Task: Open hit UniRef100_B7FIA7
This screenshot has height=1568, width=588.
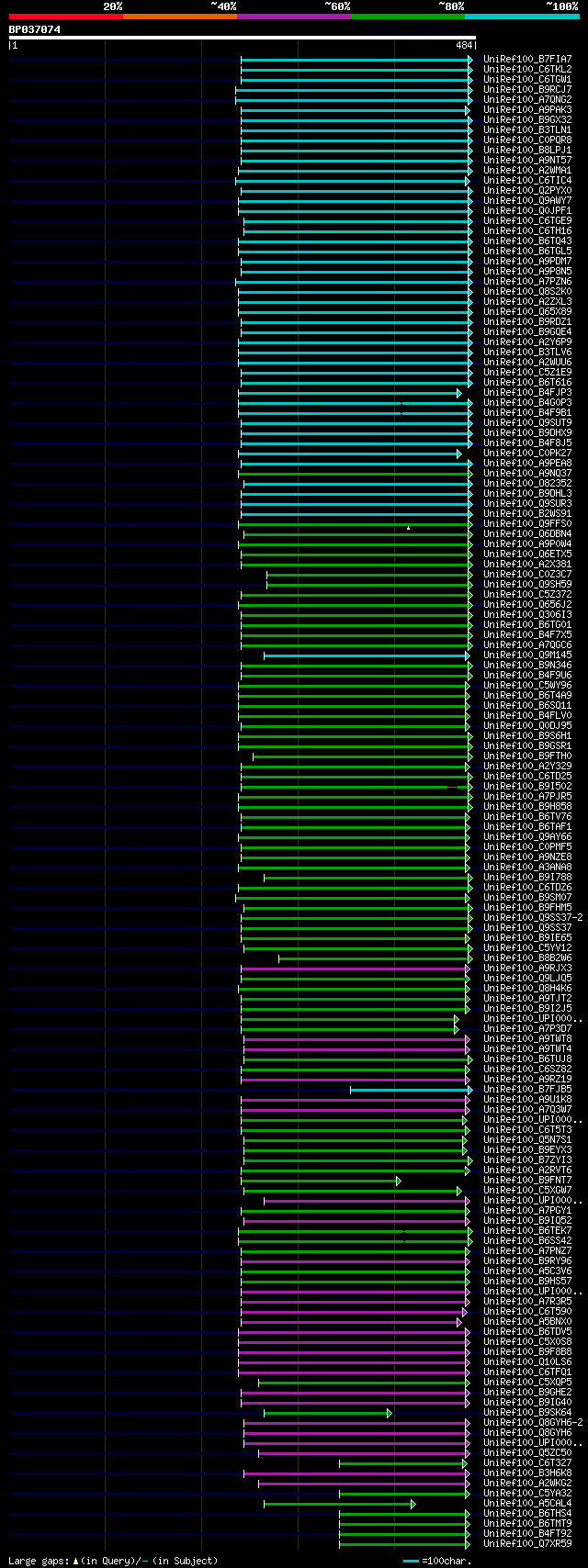Action: [x=527, y=60]
